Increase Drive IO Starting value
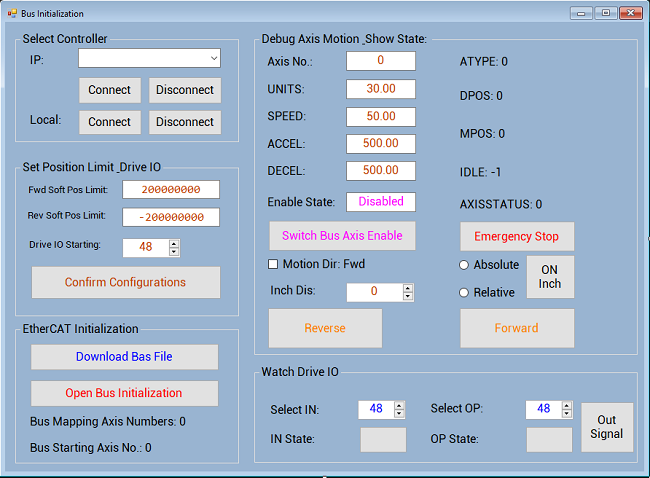 coord(174,244)
